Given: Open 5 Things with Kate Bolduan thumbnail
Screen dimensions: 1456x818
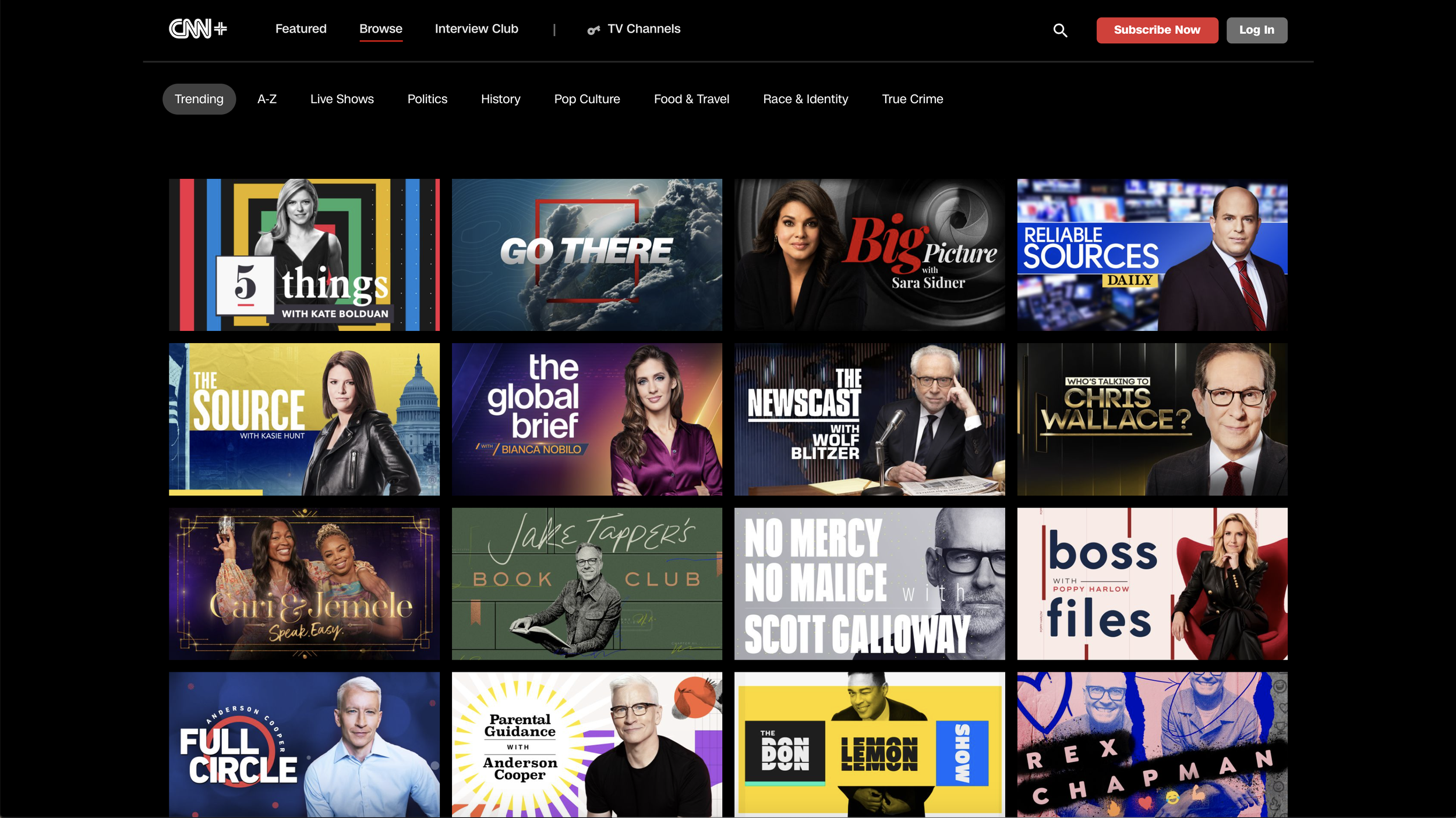Looking at the screenshot, I should [304, 255].
